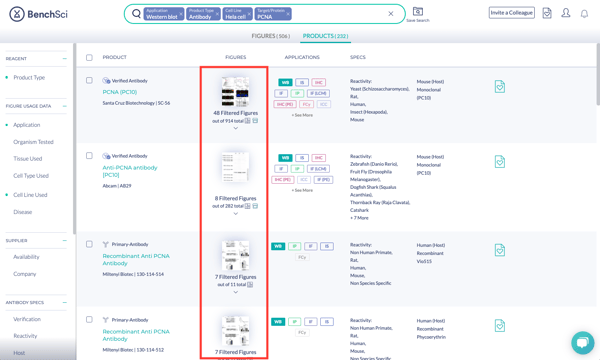This screenshot has width=600, height=360.
Task: Collapse the ANTIBODY SPECS section
Action: (65, 302)
